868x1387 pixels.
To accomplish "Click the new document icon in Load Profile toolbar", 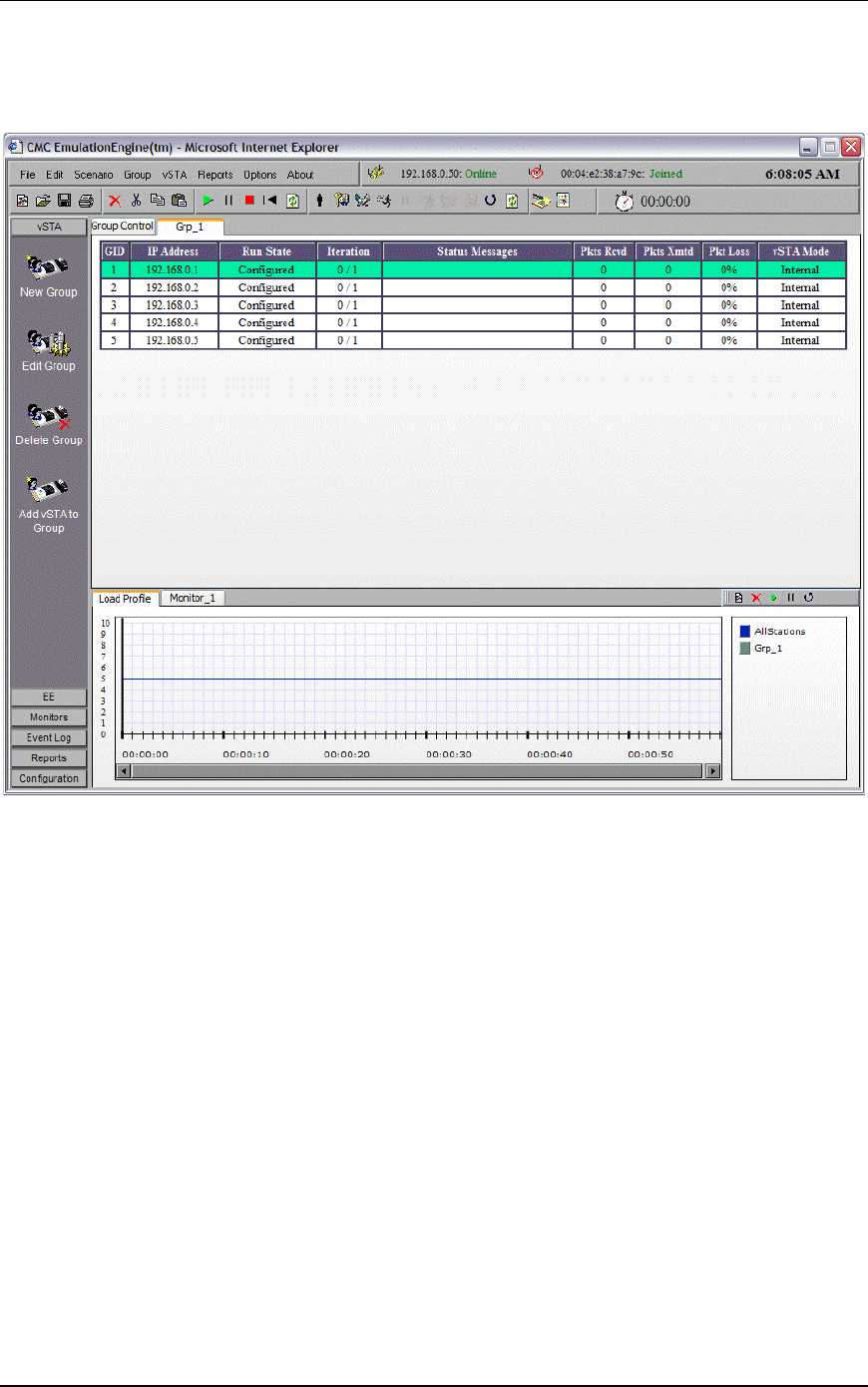I will point(738,598).
